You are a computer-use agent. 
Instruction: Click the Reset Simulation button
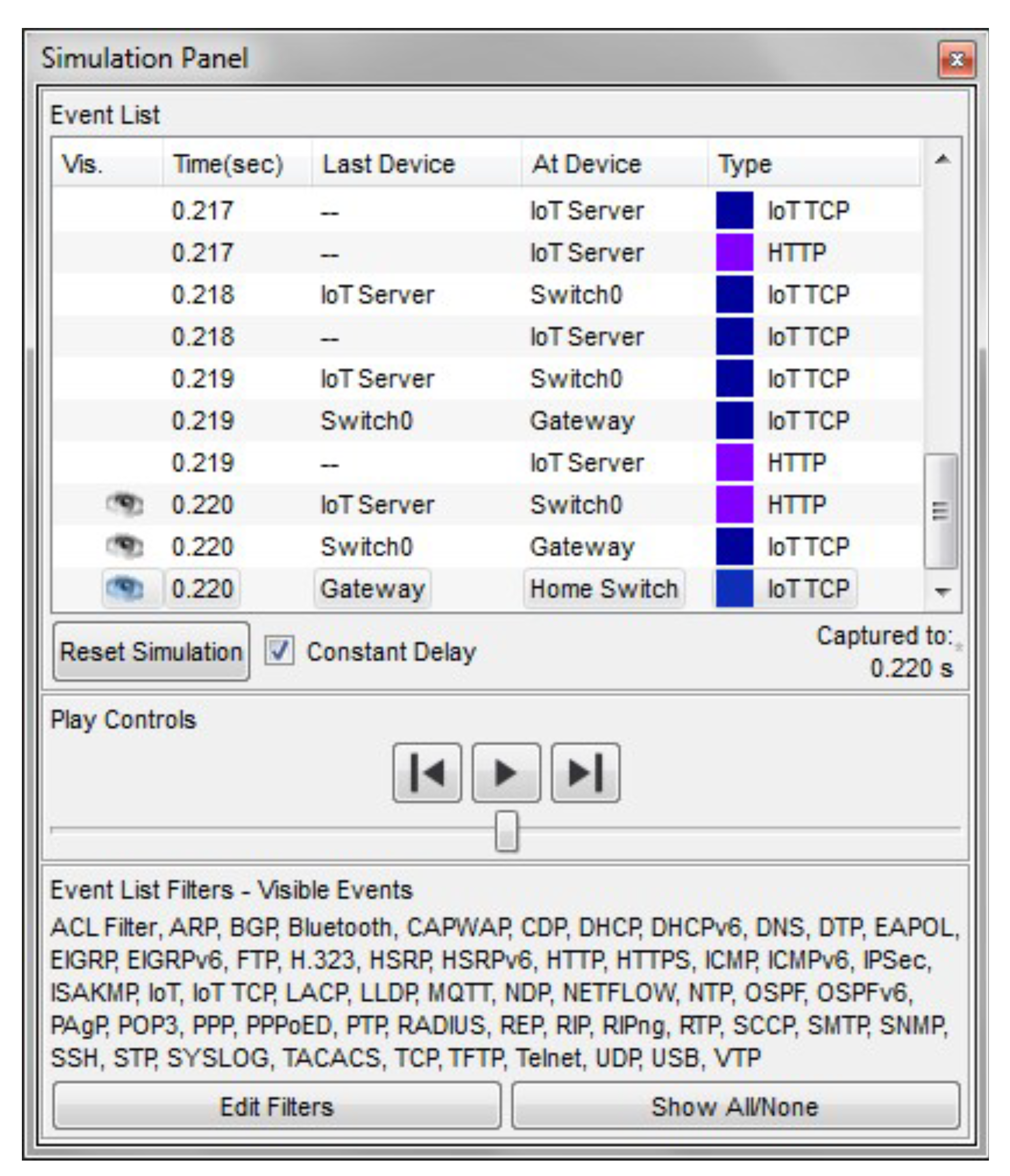(151, 652)
